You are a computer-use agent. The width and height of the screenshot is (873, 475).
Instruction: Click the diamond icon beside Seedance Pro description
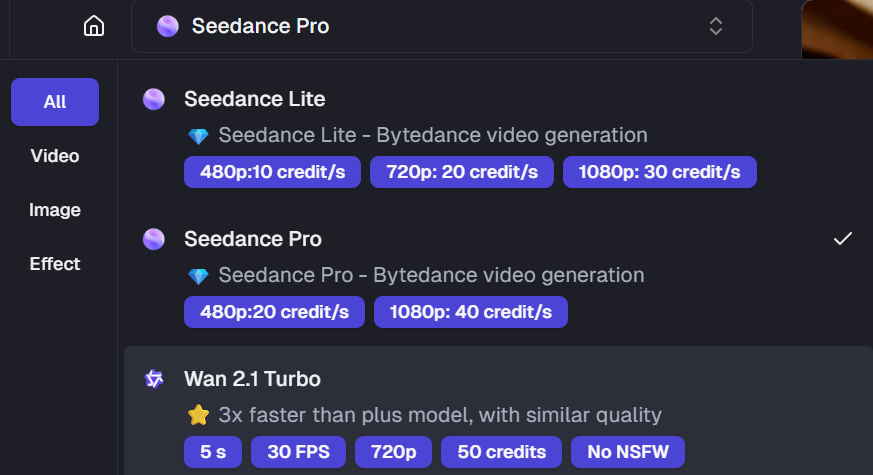(x=198, y=276)
